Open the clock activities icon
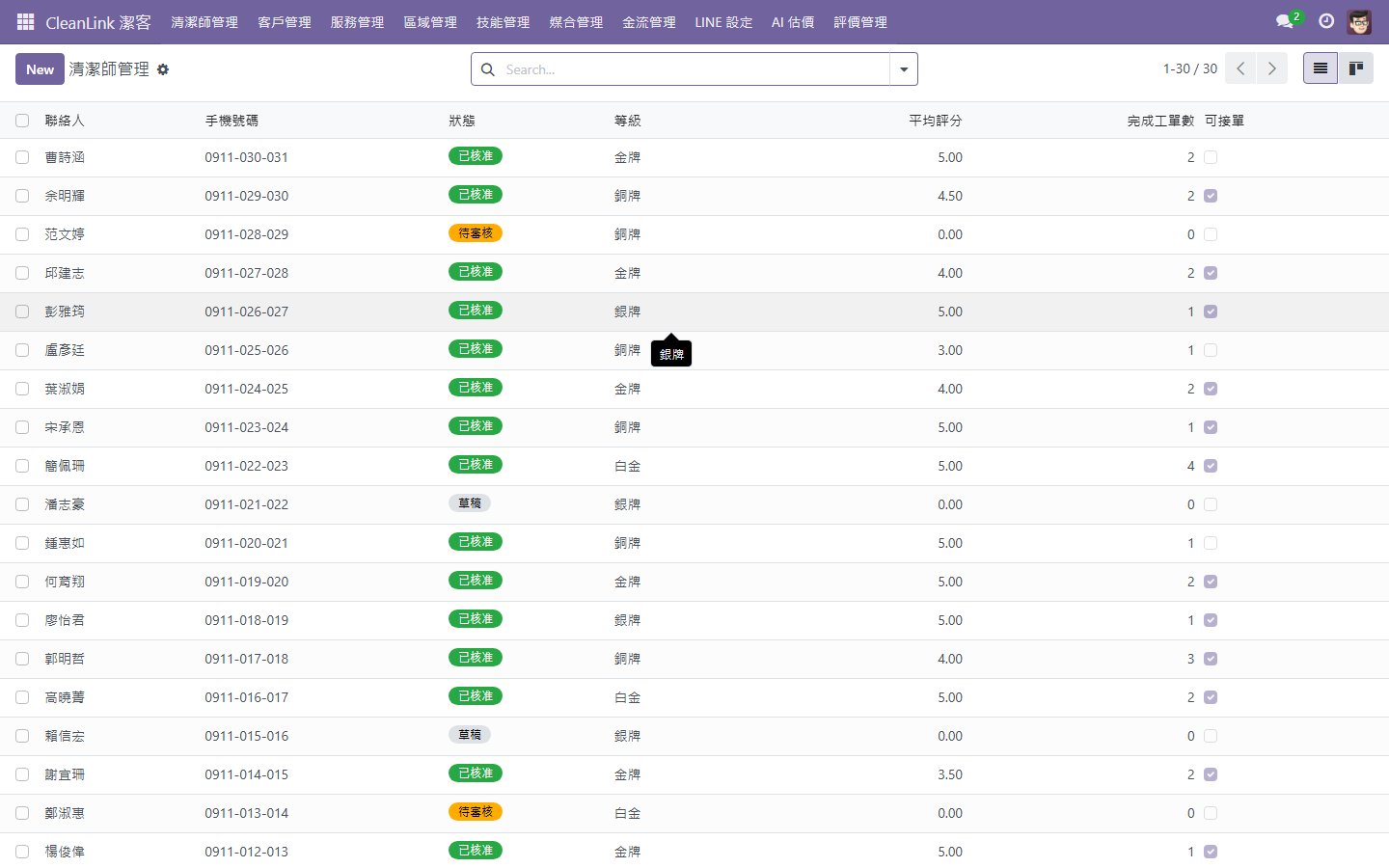 point(1326,21)
